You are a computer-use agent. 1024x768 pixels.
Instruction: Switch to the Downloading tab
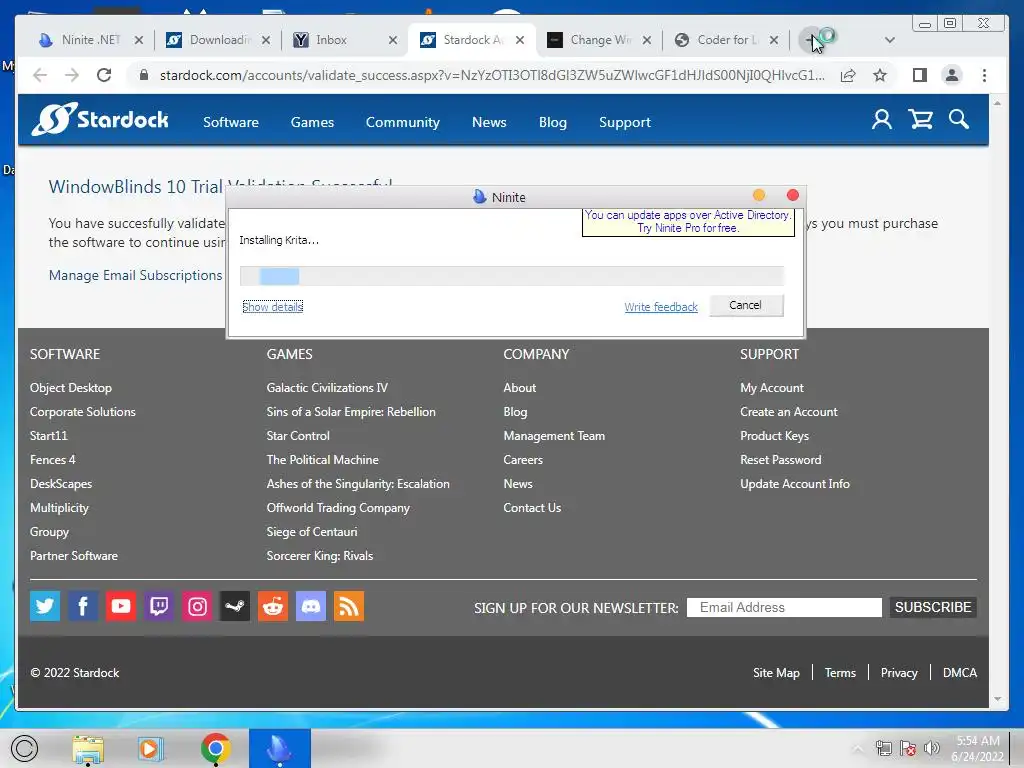pos(219,40)
